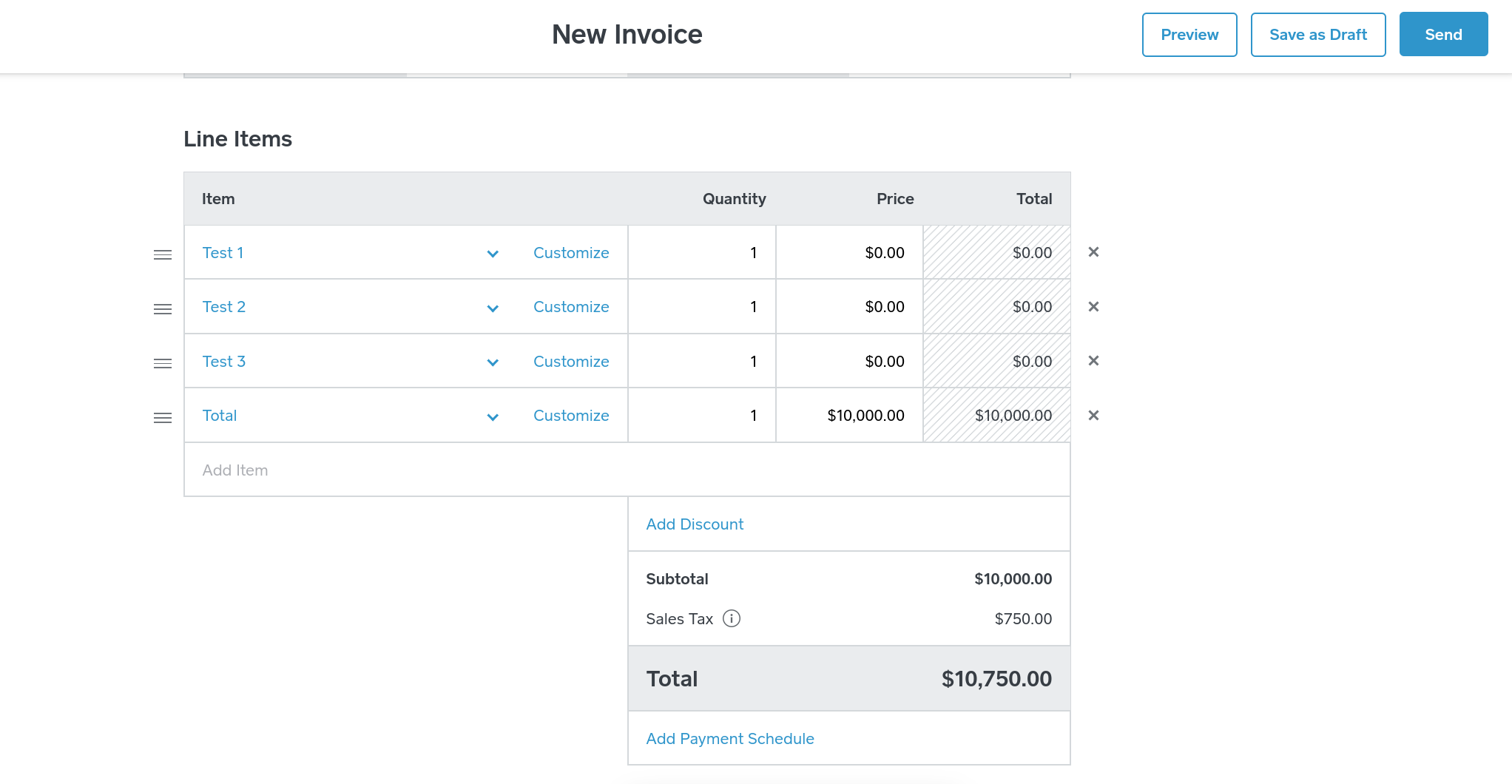
Task: Edit price of Test 2
Action: tap(849, 307)
